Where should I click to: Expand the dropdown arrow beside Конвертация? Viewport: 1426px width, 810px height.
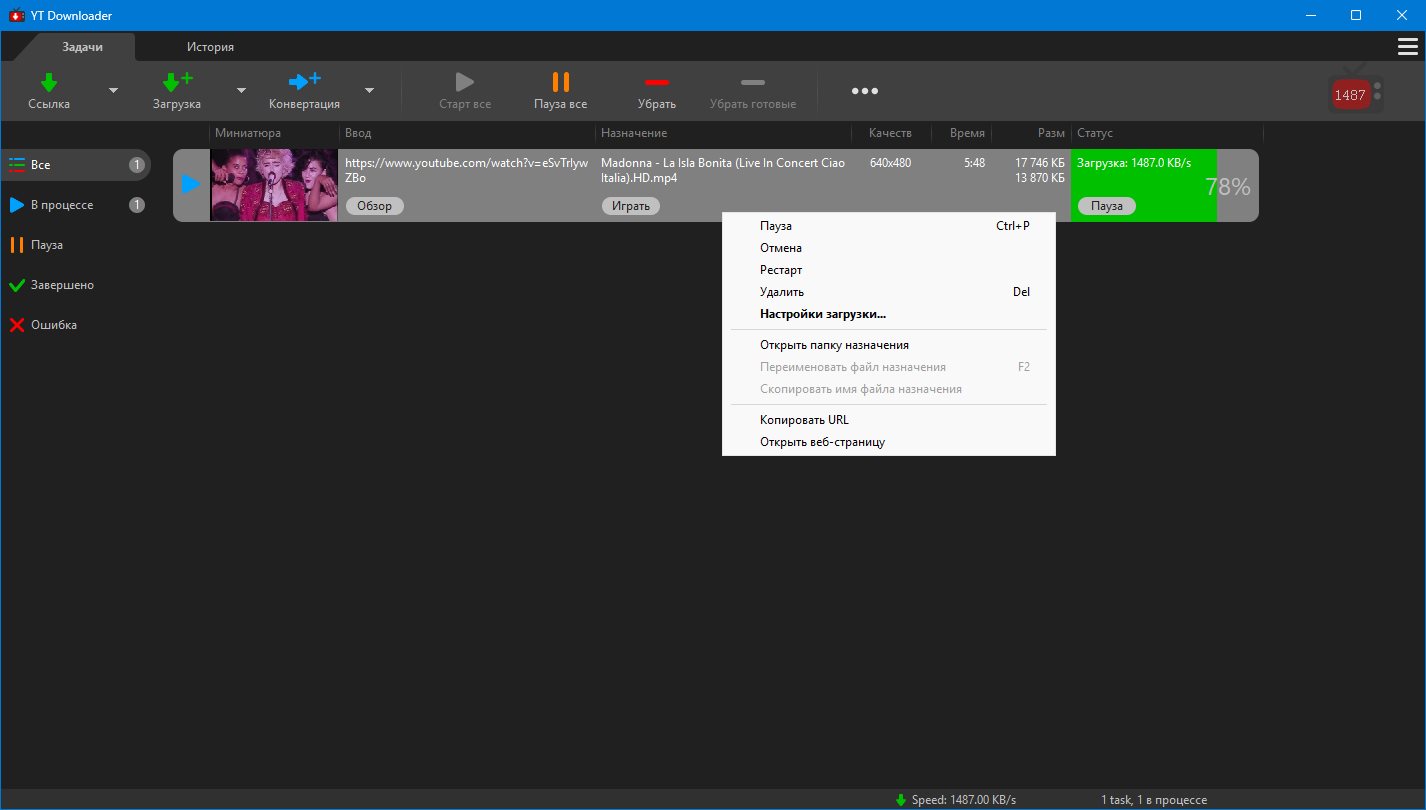coord(369,91)
